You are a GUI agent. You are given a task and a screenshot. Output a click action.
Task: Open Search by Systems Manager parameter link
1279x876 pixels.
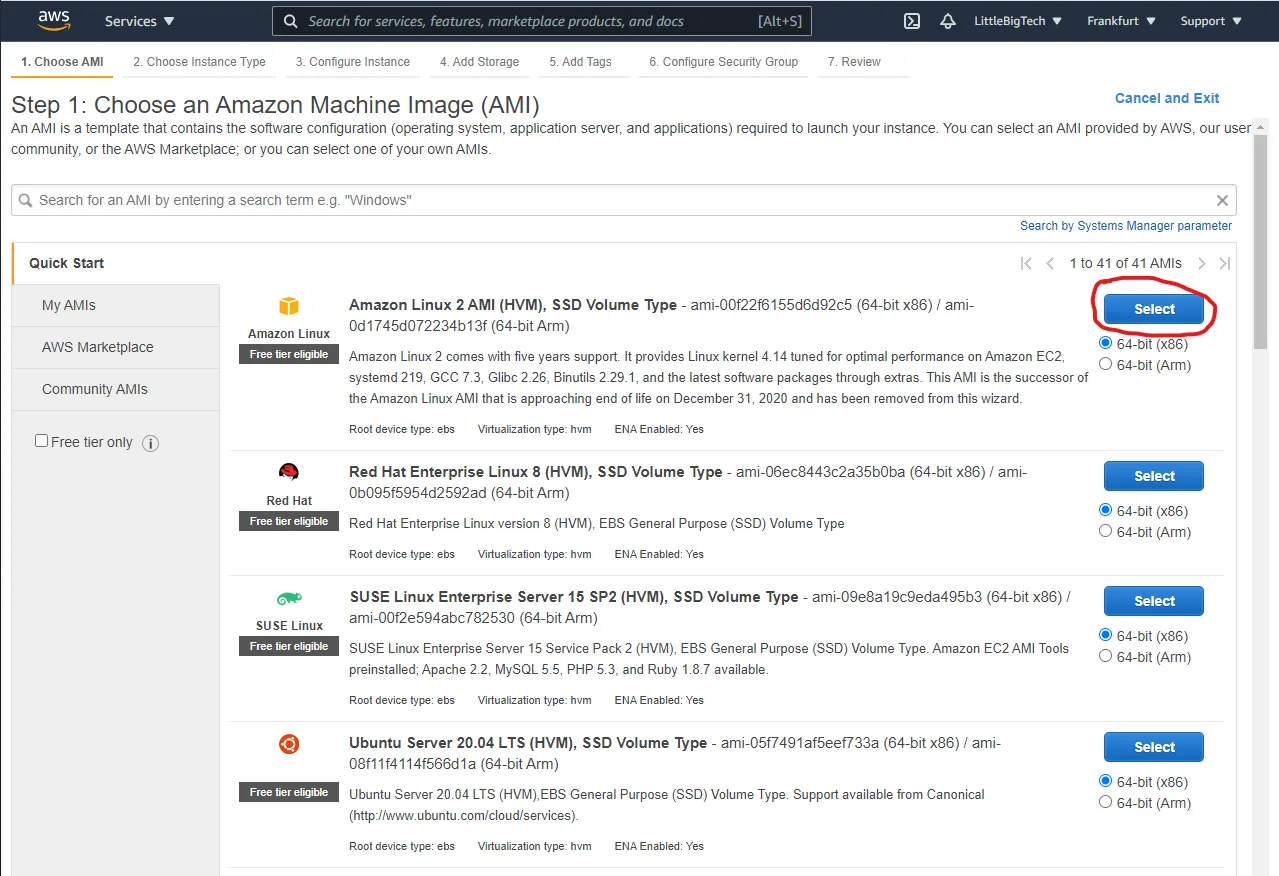click(1126, 226)
